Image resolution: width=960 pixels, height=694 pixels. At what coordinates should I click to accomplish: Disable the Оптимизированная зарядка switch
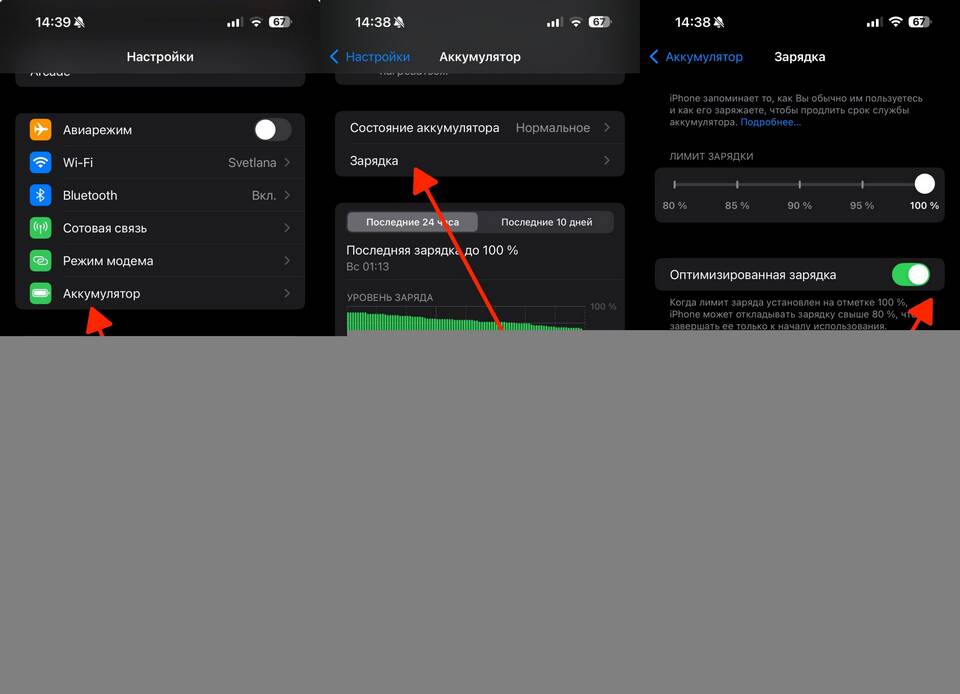click(x=911, y=275)
